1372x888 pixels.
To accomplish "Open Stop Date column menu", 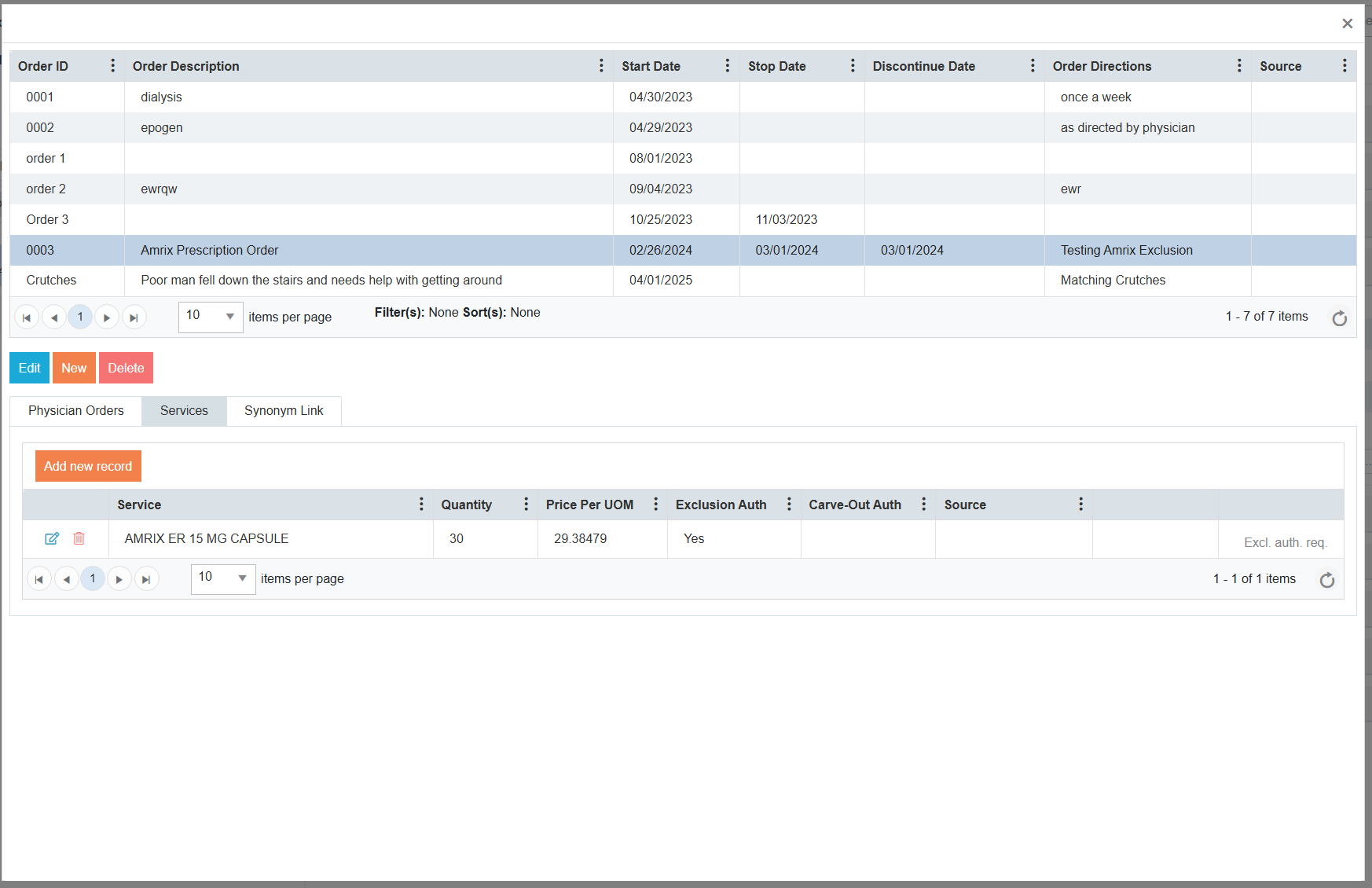I will [853, 66].
